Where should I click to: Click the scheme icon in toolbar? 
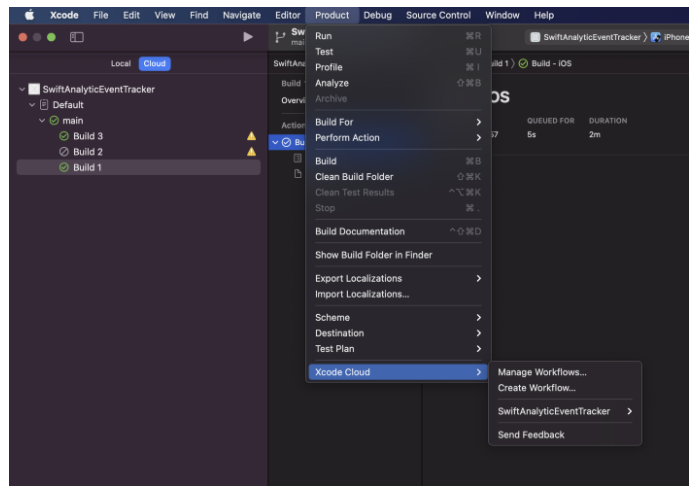535,37
